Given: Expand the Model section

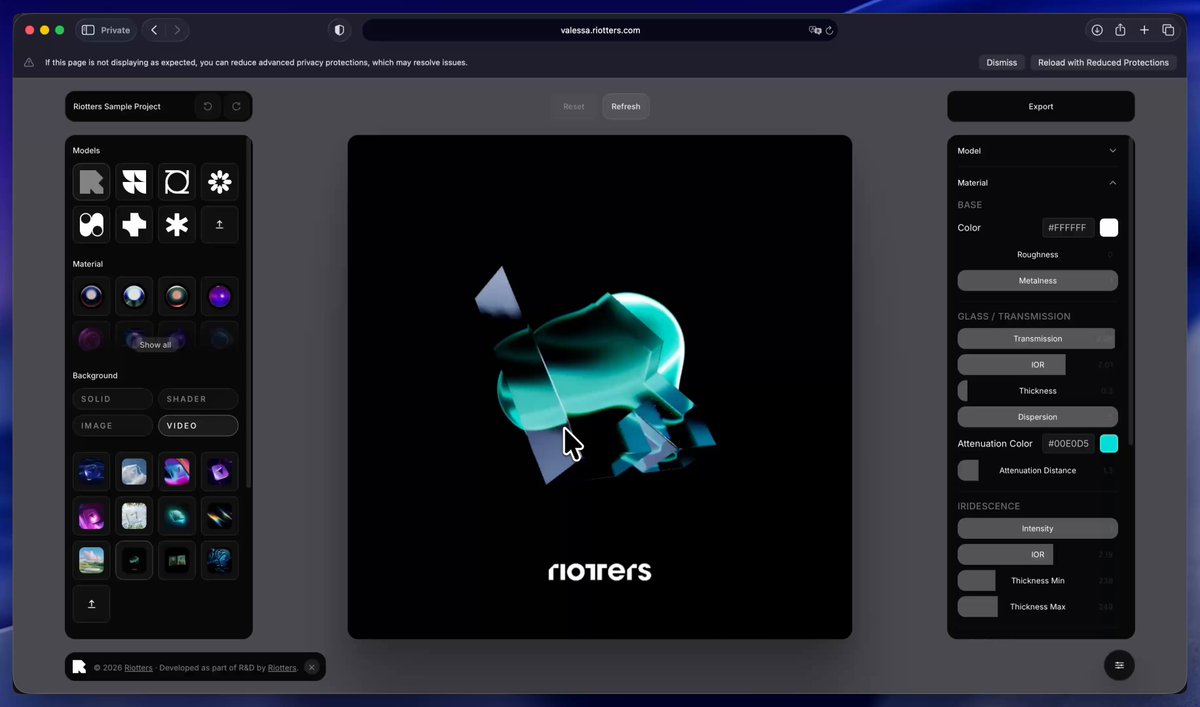Looking at the screenshot, I should point(1037,151).
